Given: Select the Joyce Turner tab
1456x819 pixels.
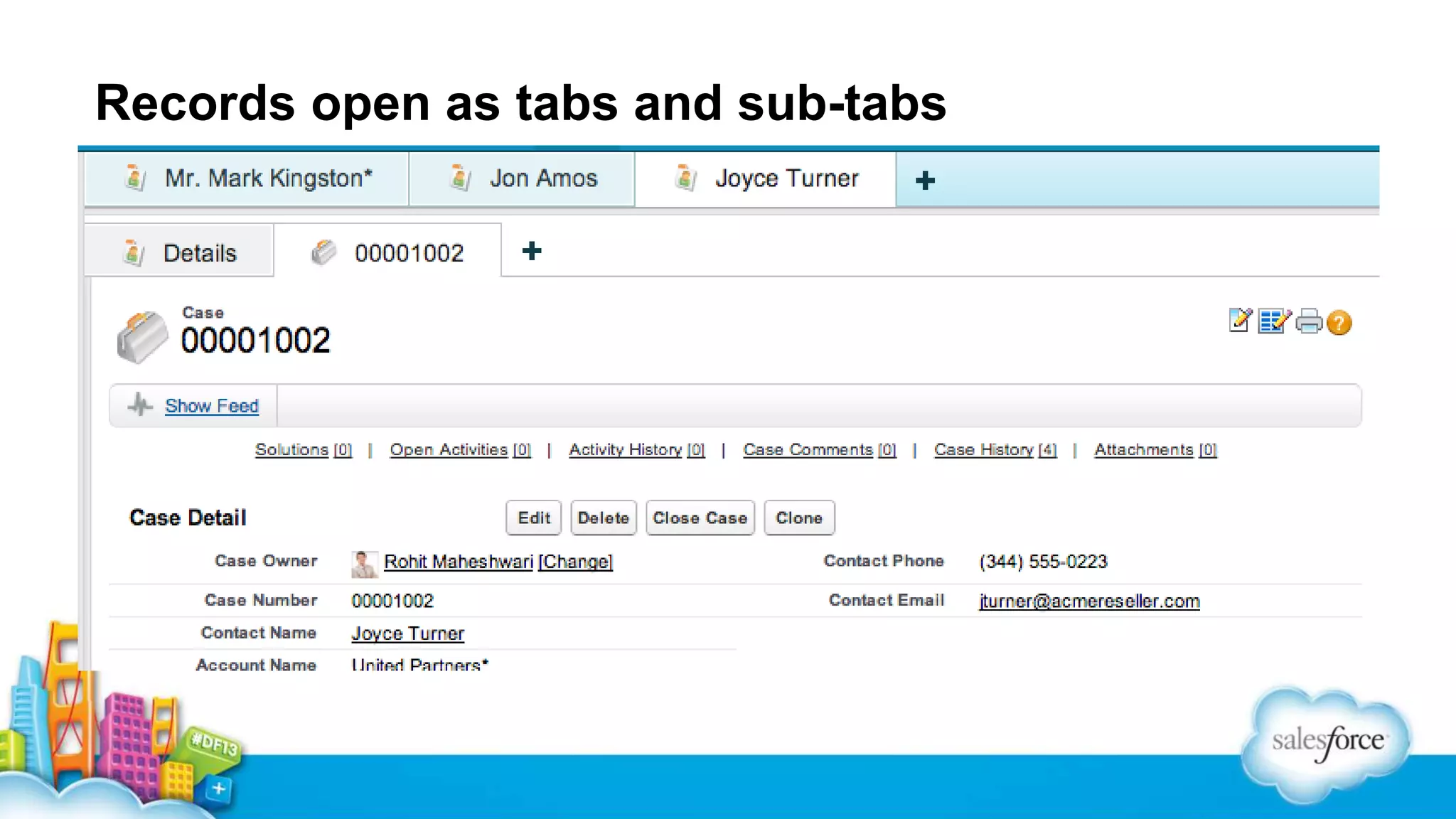Looking at the screenshot, I should click(766, 178).
